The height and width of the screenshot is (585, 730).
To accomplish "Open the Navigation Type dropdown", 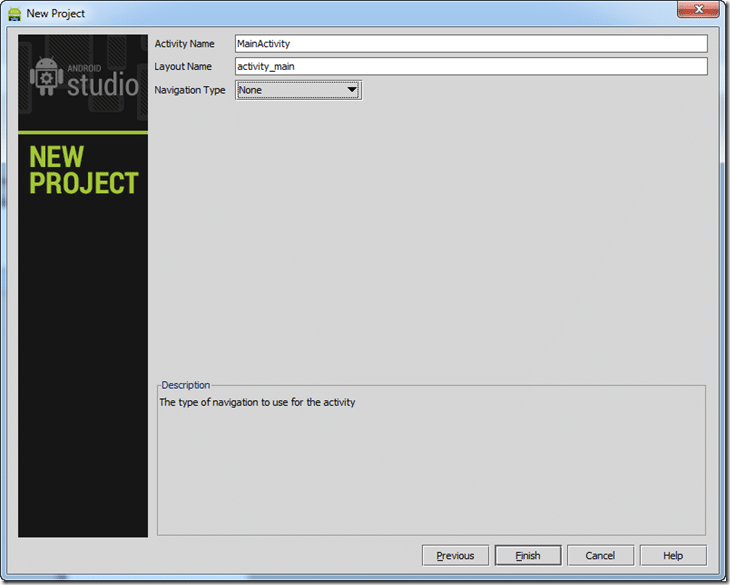I will point(298,90).
